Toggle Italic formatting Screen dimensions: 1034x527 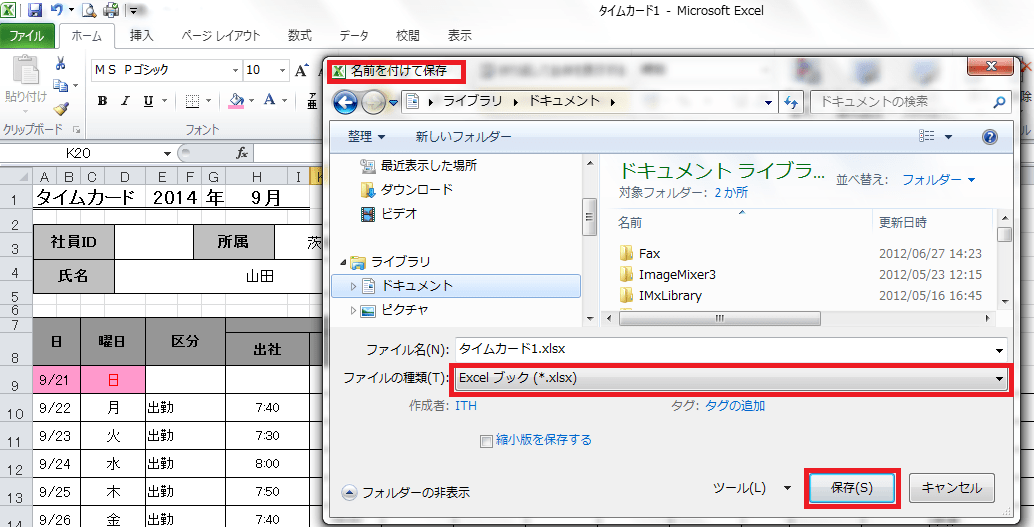click(125, 101)
